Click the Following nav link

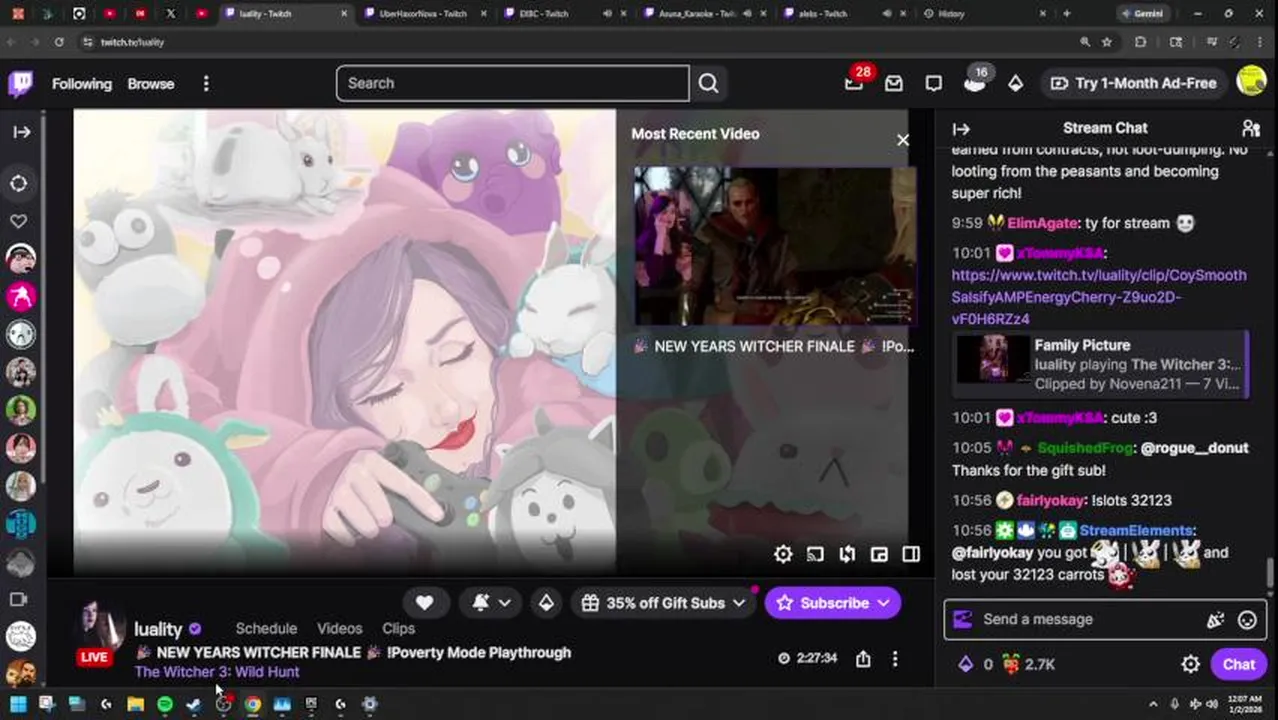tap(82, 84)
